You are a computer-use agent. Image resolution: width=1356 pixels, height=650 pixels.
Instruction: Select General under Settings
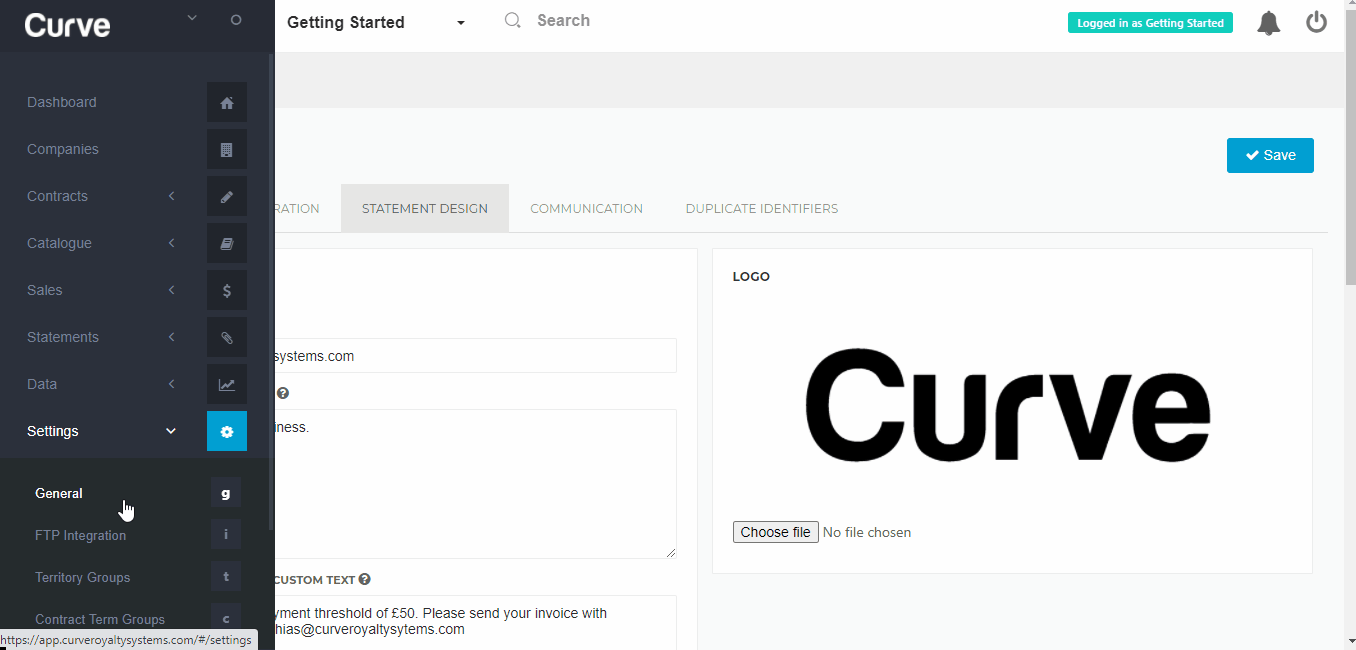[59, 493]
